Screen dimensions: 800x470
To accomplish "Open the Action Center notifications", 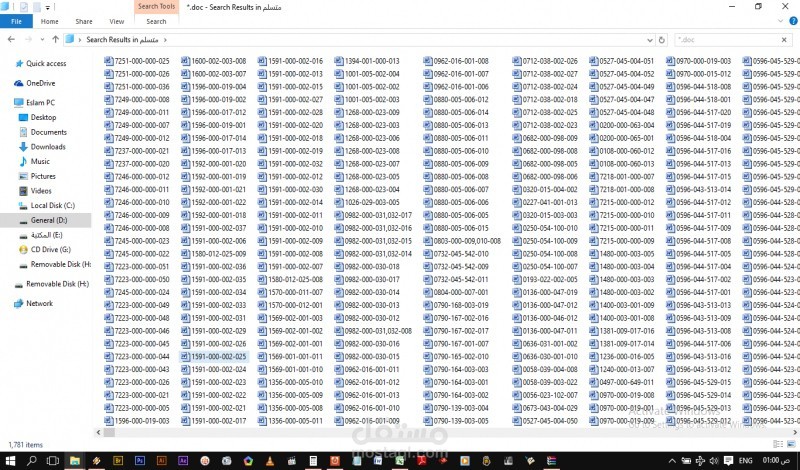I will tap(729, 461).
